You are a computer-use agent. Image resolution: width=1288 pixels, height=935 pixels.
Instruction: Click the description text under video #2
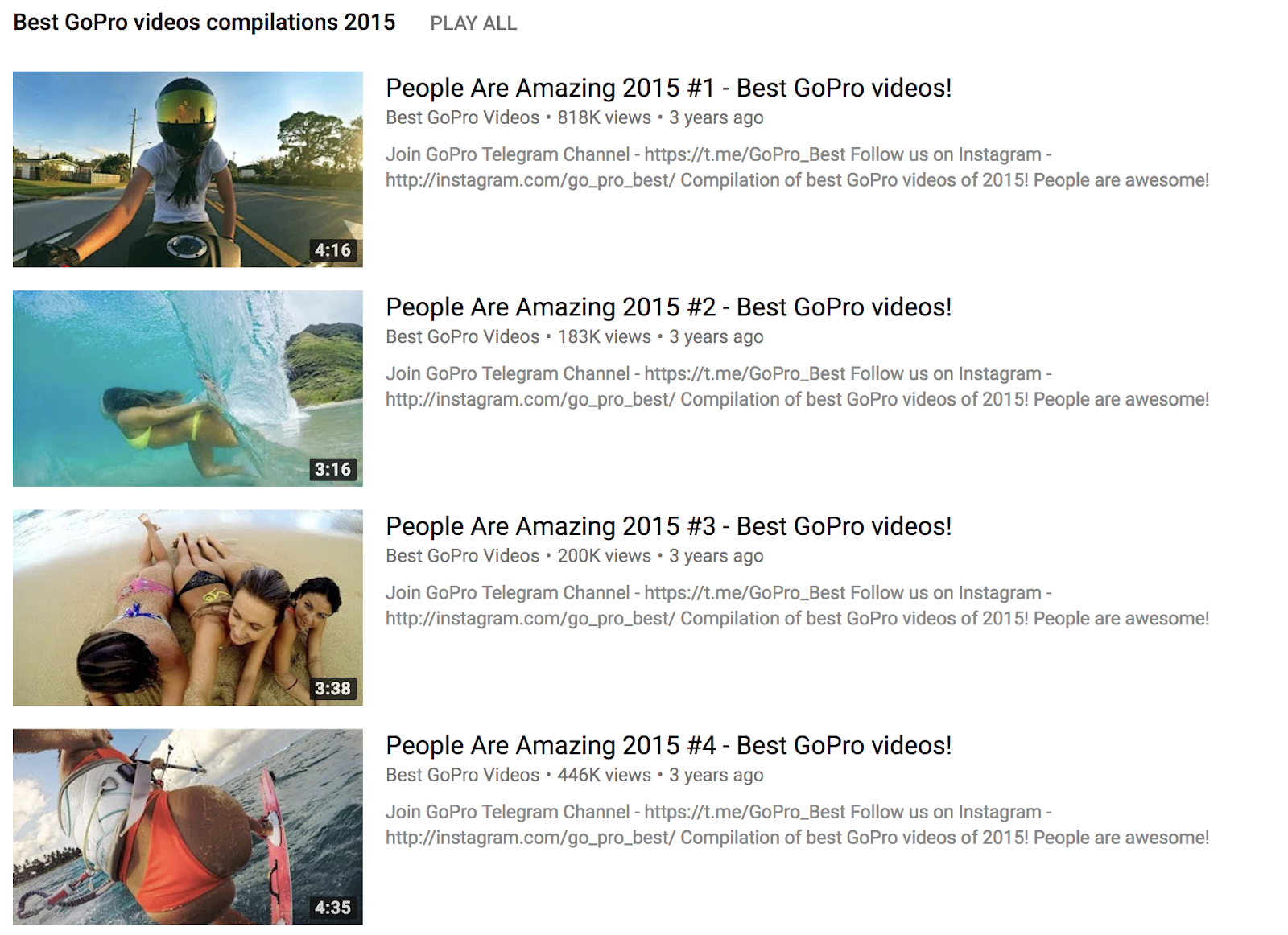(x=797, y=386)
